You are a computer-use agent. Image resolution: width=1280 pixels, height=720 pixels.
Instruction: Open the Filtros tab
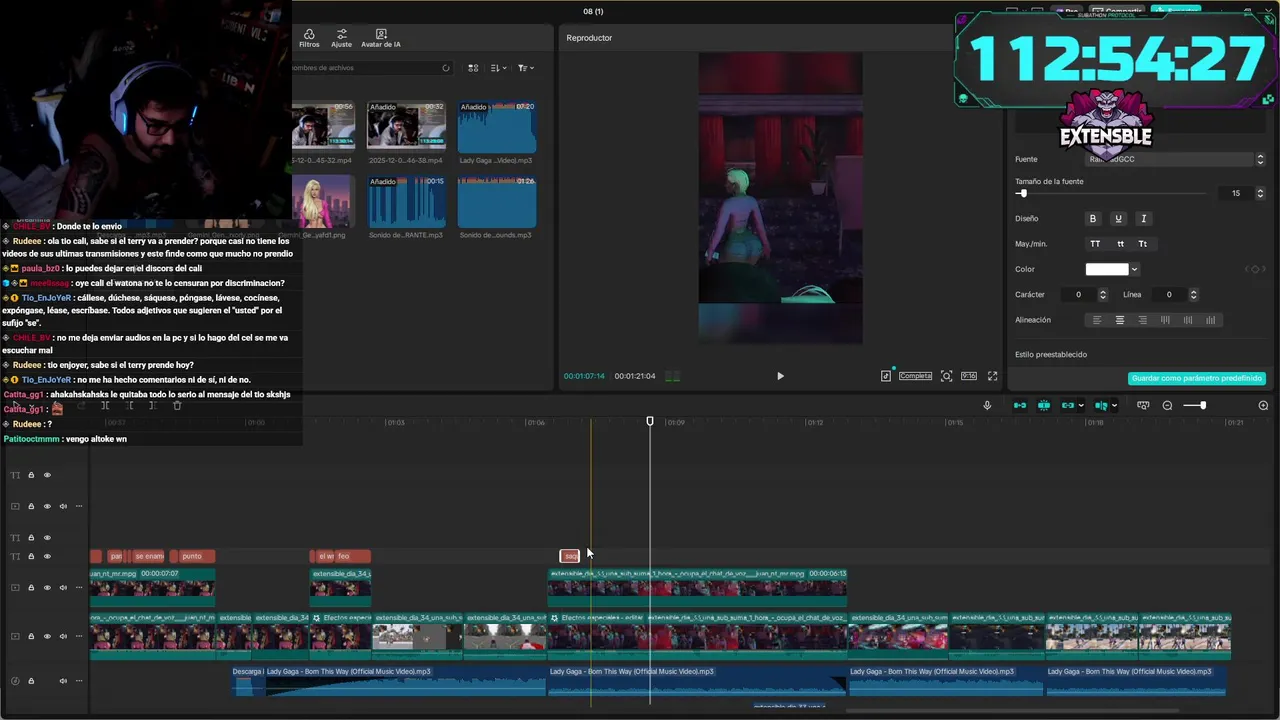tap(309, 38)
